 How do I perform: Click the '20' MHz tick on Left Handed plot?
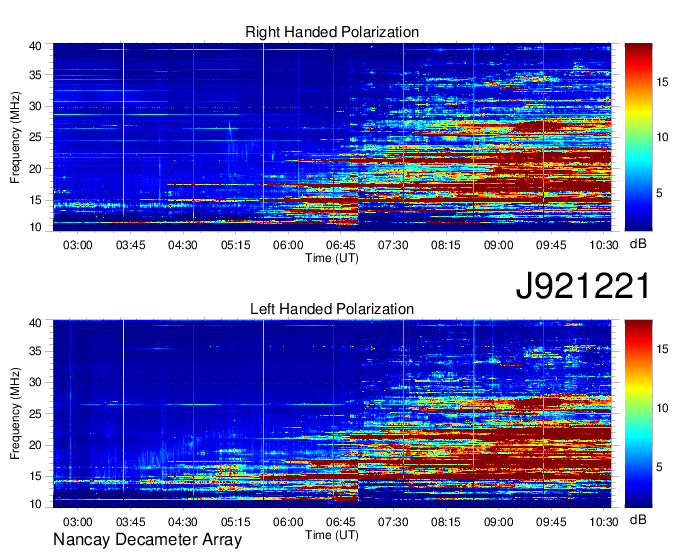pyautogui.click(x=36, y=445)
